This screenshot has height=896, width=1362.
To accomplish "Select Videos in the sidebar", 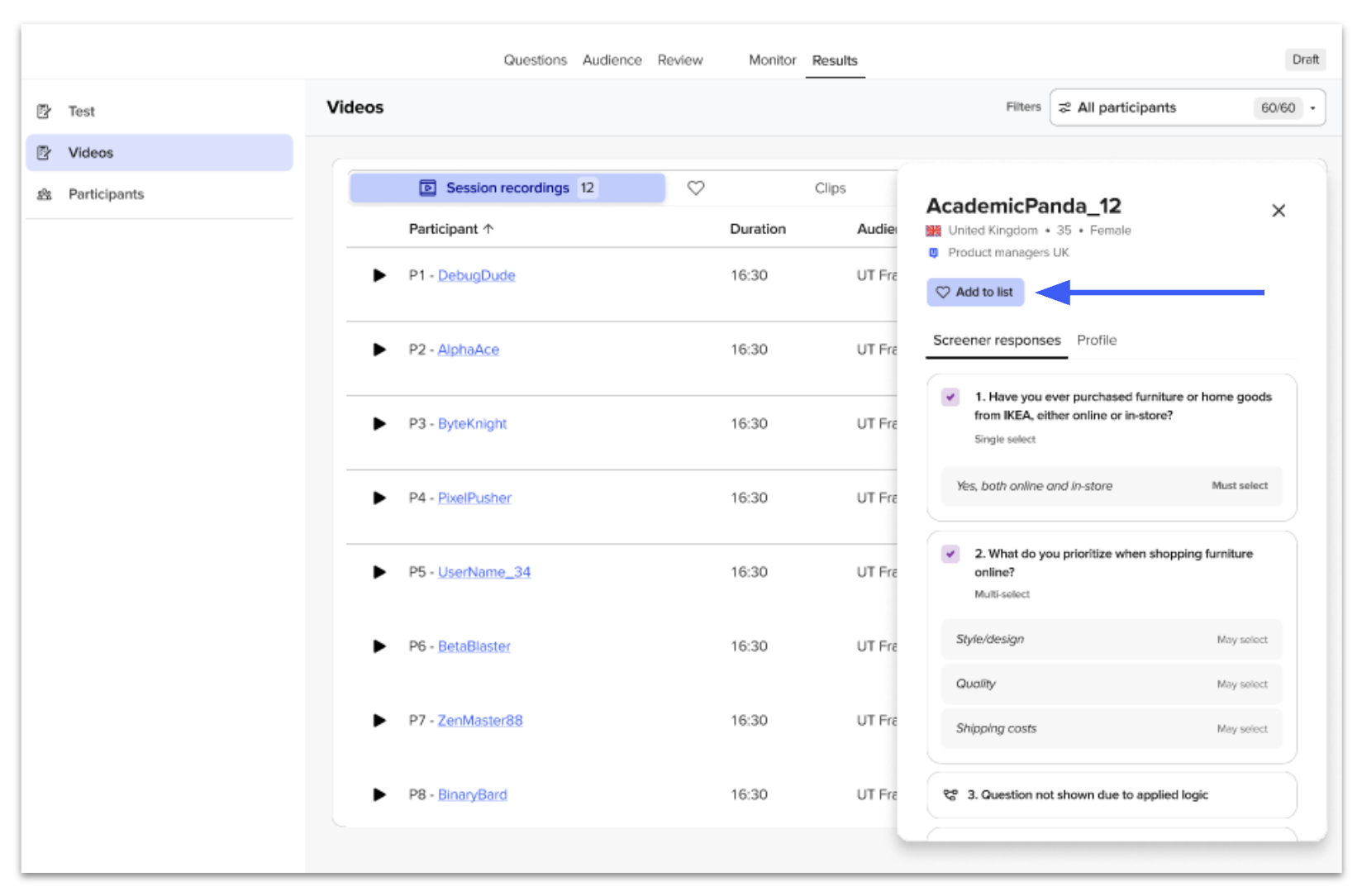I will (160, 152).
